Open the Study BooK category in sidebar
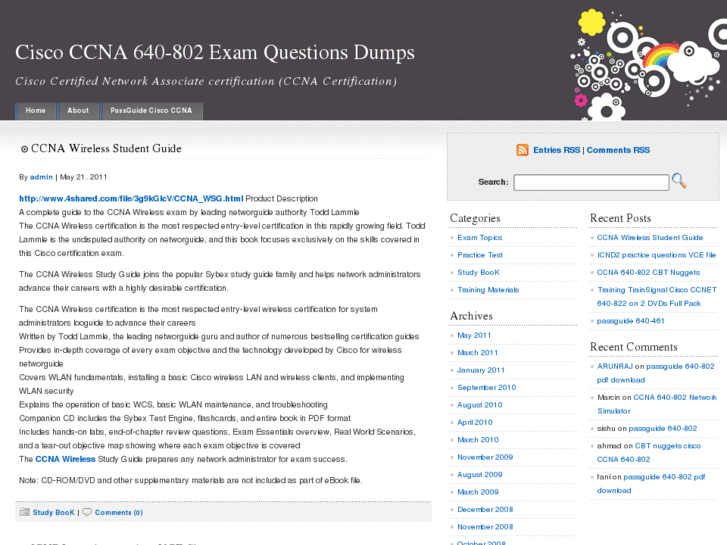 pyautogui.click(x=478, y=272)
